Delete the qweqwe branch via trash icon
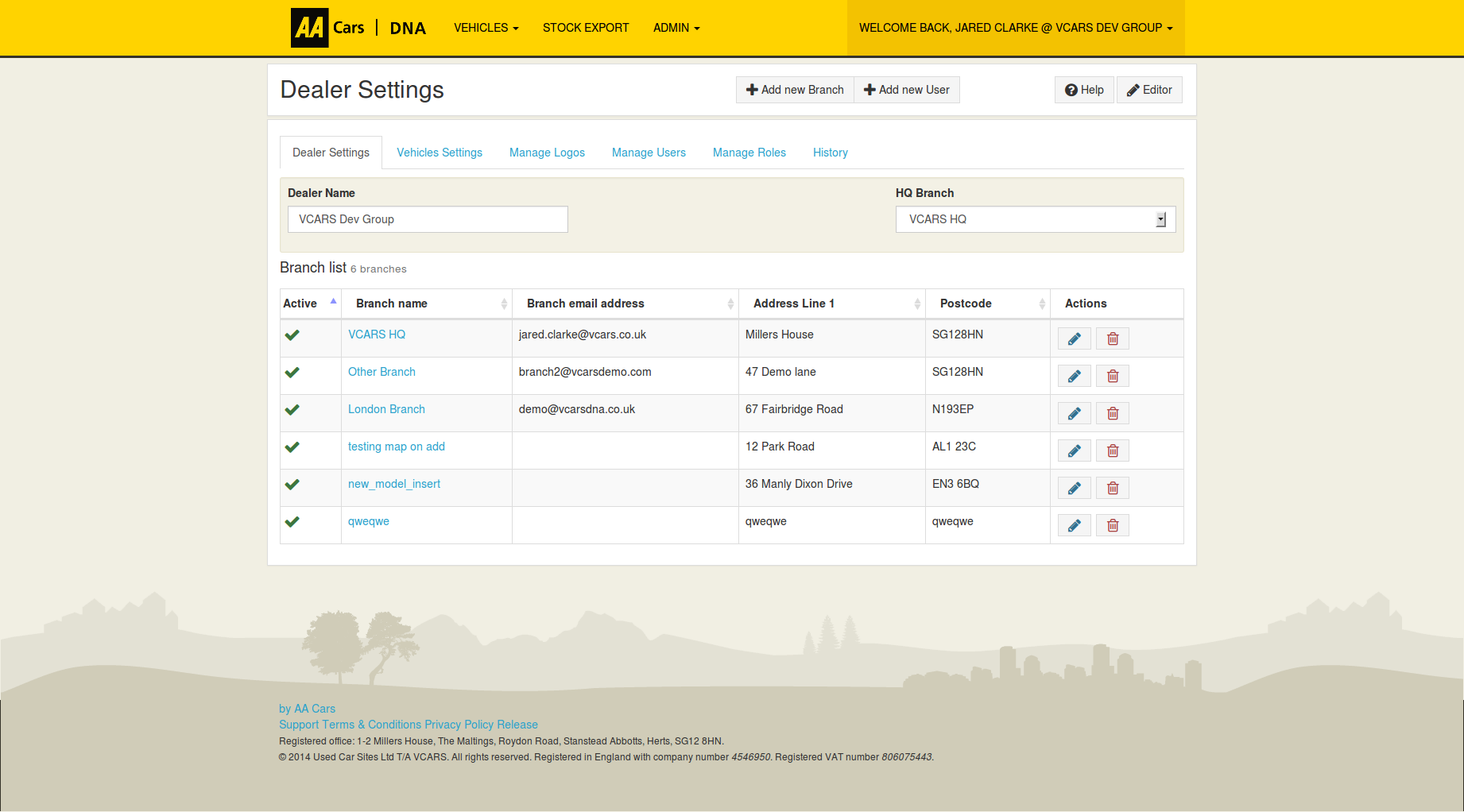Screen dimensions: 1464x812 [x=1112, y=524]
